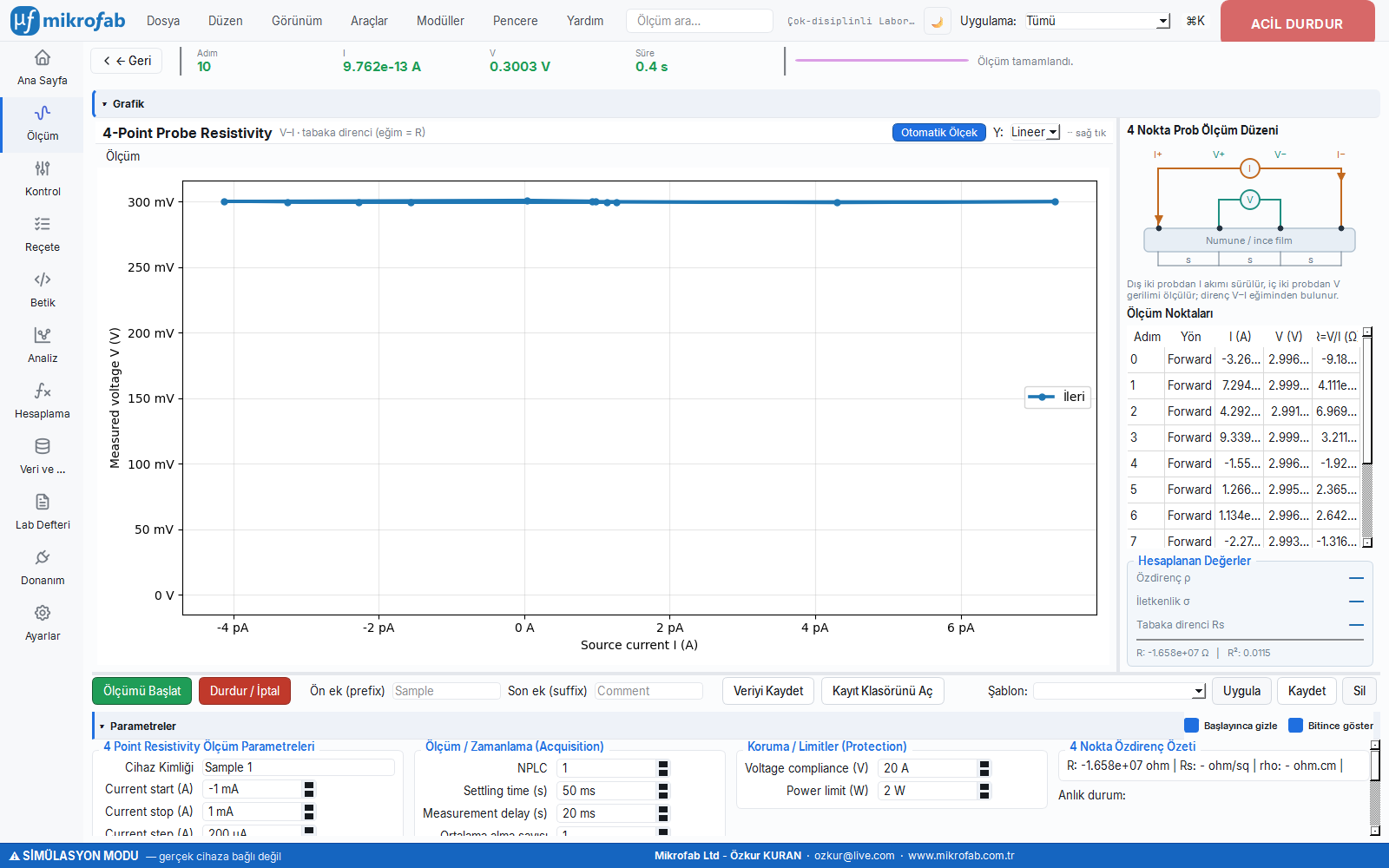Open the Donanım plug icon

pyautogui.click(x=42, y=557)
